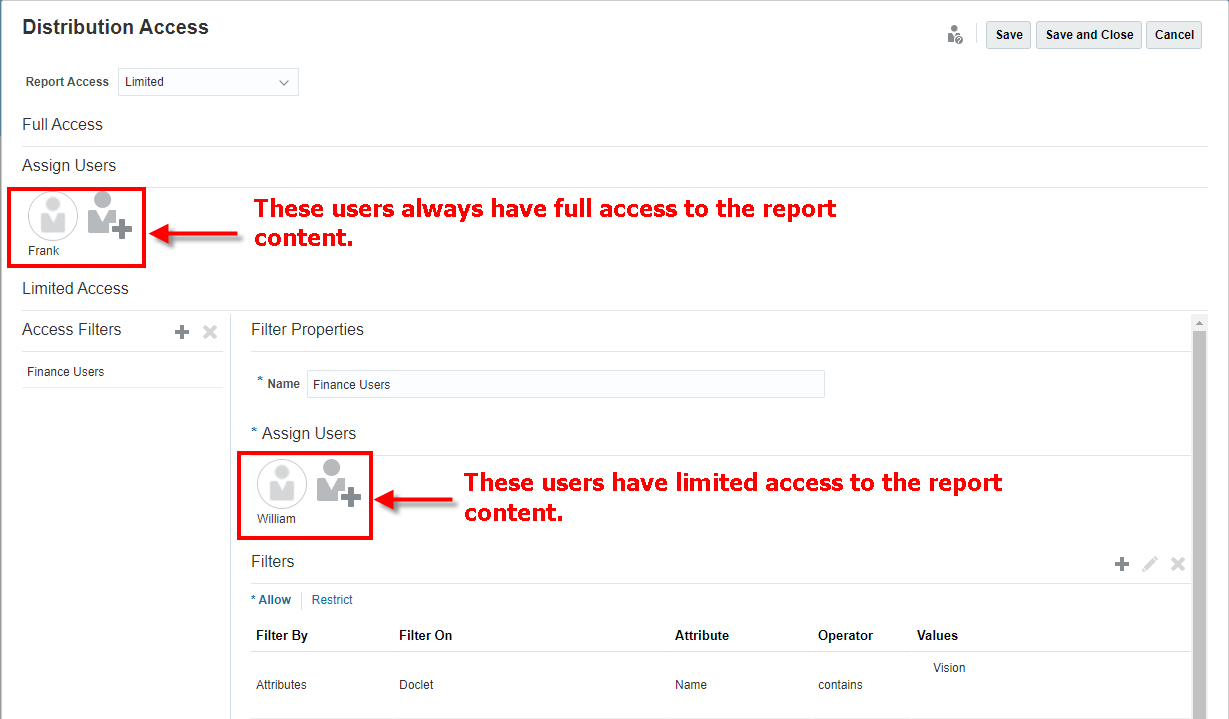Click Save and Close
The height and width of the screenshot is (719, 1229).
click(1089, 35)
